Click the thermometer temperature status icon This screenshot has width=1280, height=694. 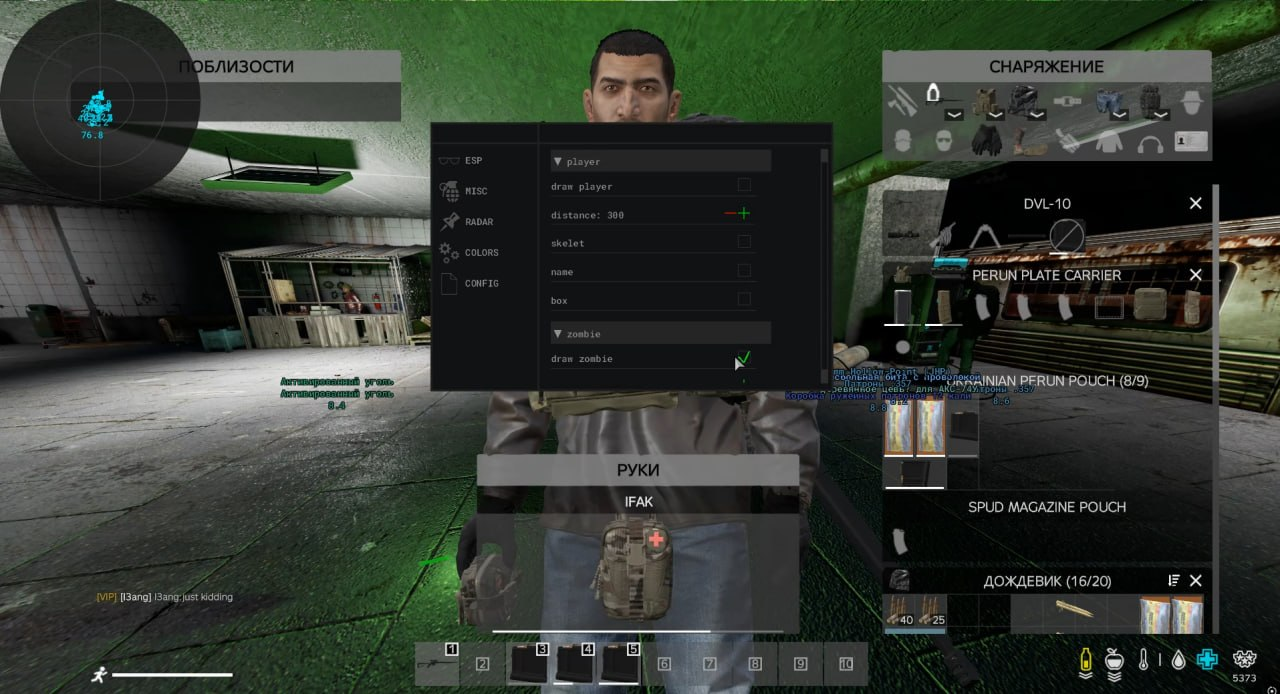(x=1144, y=660)
